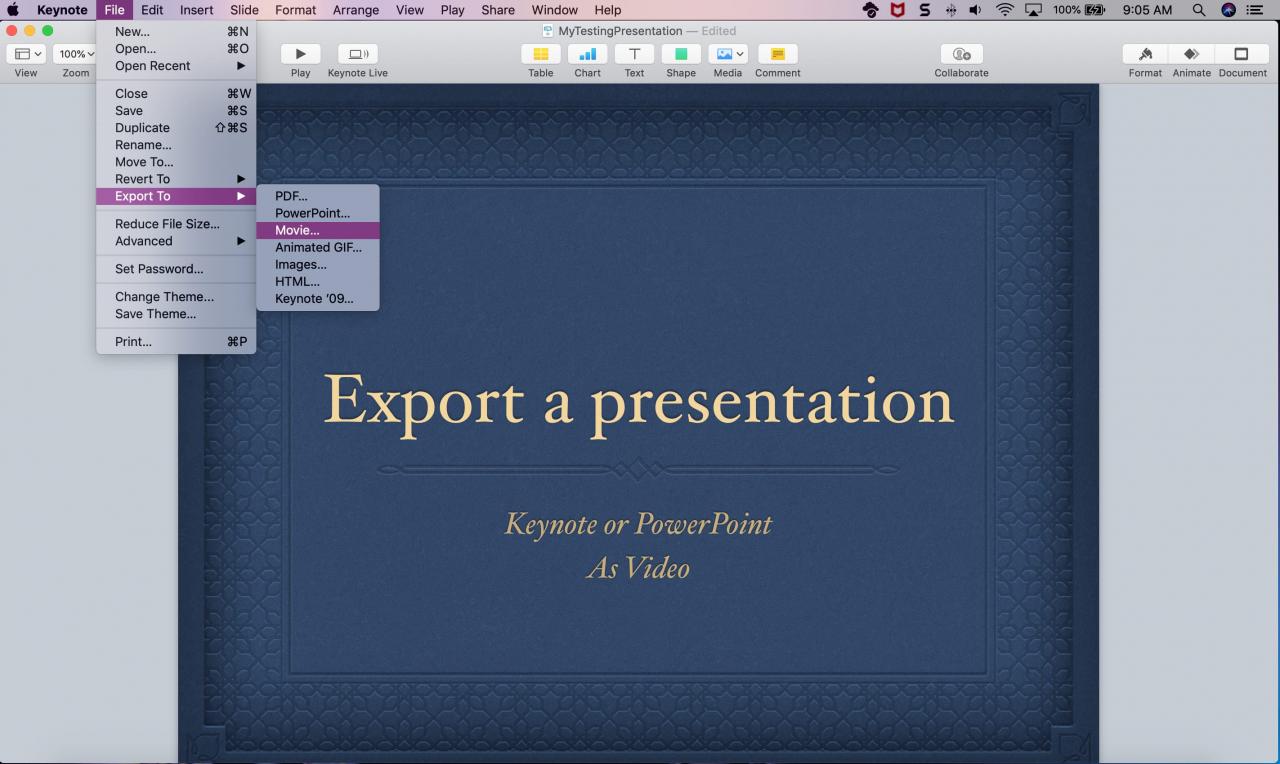Viewport: 1280px width, 764px height.
Task: Add a Shape from the toolbar
Action: click(681, 54)
